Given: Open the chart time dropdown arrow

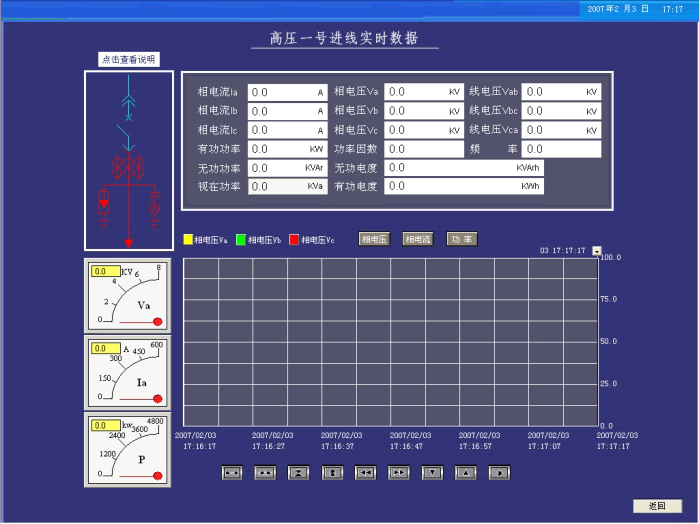Looking at the screenshot, I should pyautogui.click(x=596, y=250).
